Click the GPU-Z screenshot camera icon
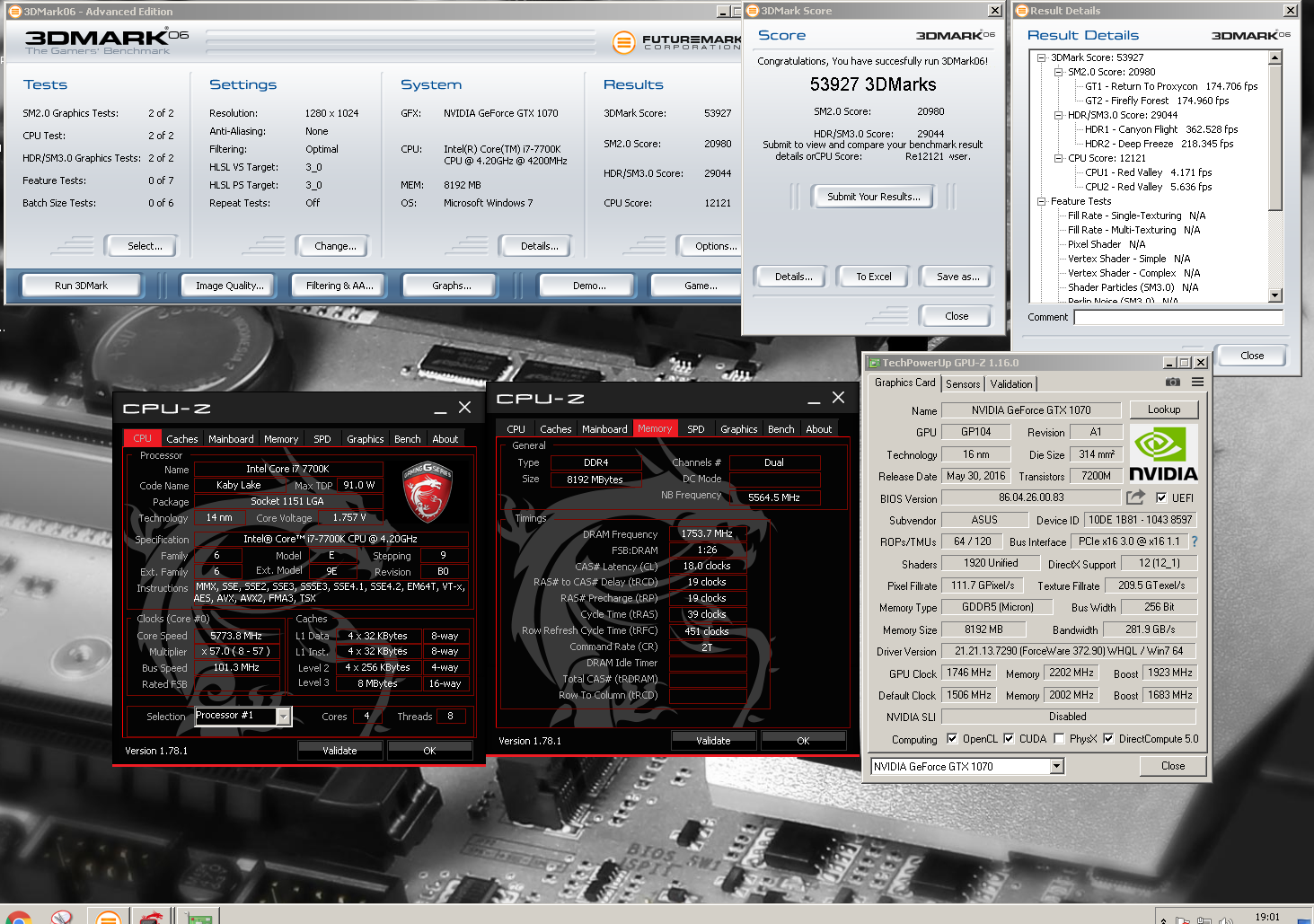This screenshot has width=1314, height=924. coord(1172,382)
